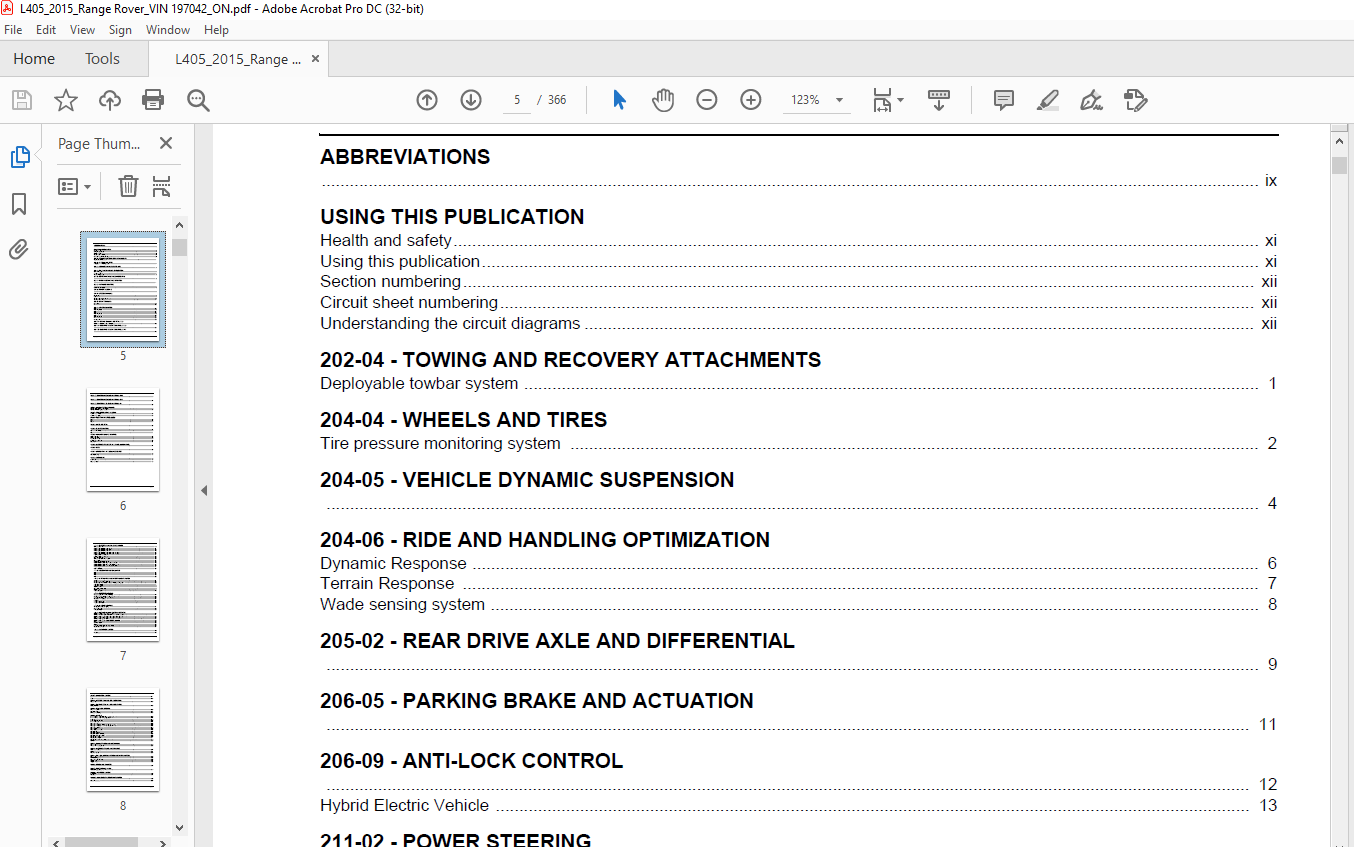Click the page number input field

[517, 100]
